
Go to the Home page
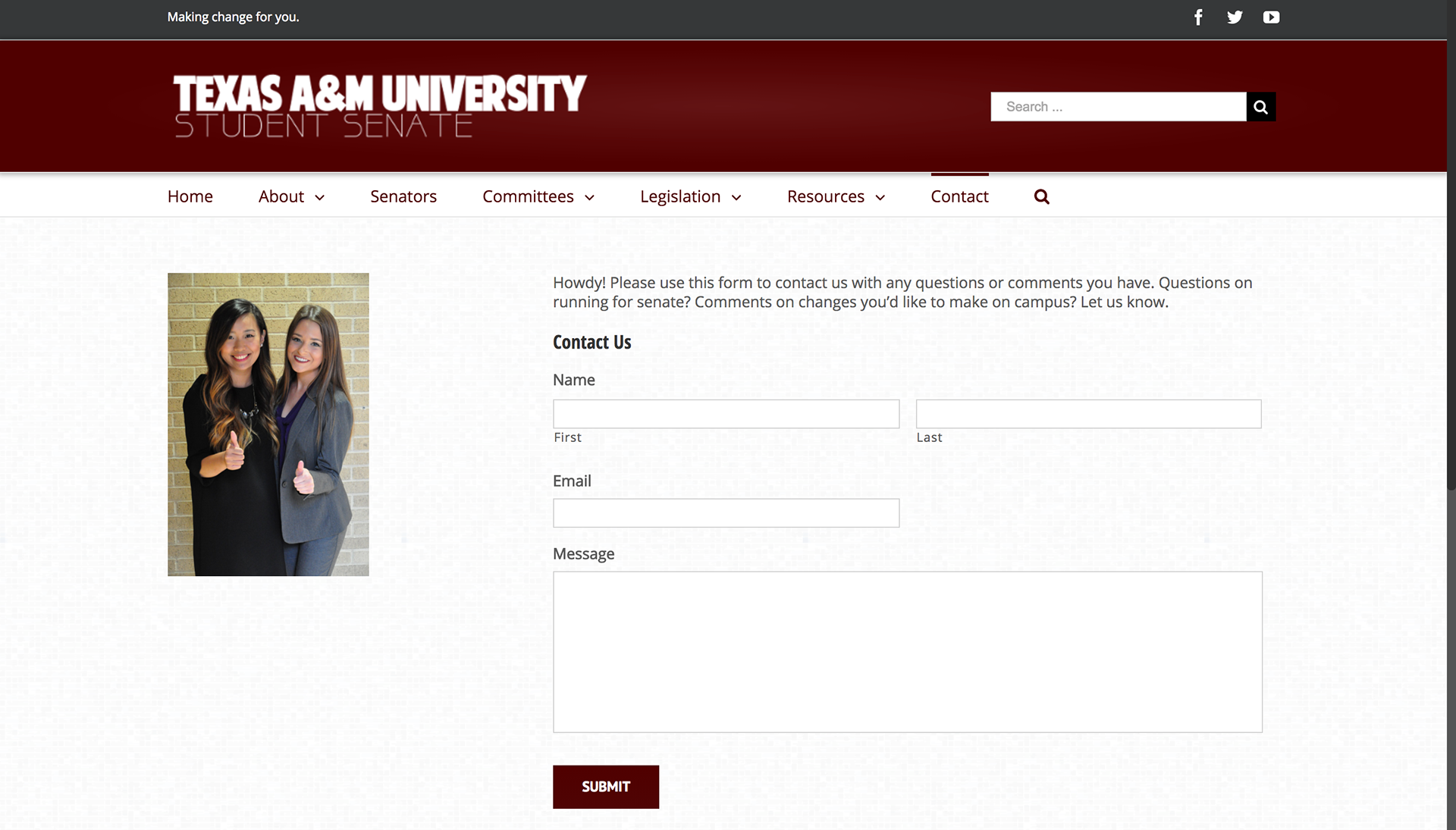point(190,196)
